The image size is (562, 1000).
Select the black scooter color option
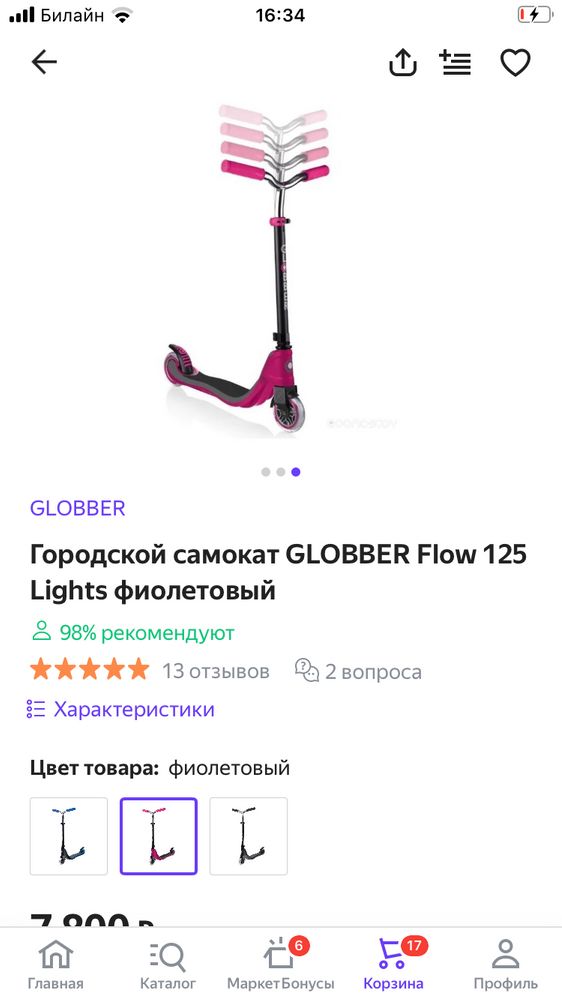point(249,836)
